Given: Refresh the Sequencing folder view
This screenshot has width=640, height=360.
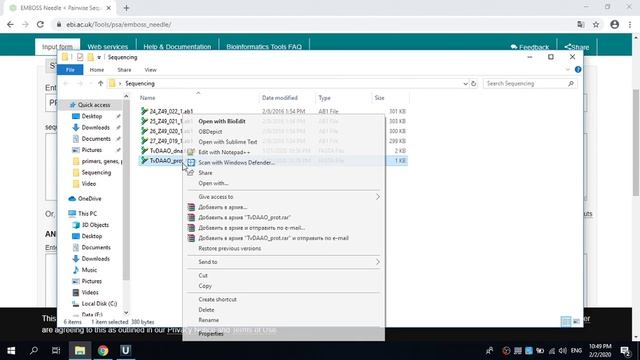Looking at the screenshot, I should pyautogui.click(x=473, y=84).
